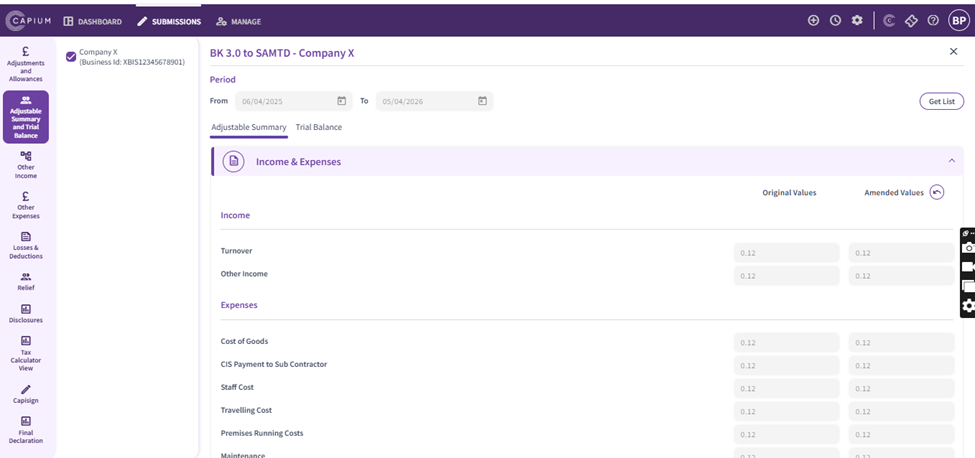Click the Capium logo

(29, 21)
